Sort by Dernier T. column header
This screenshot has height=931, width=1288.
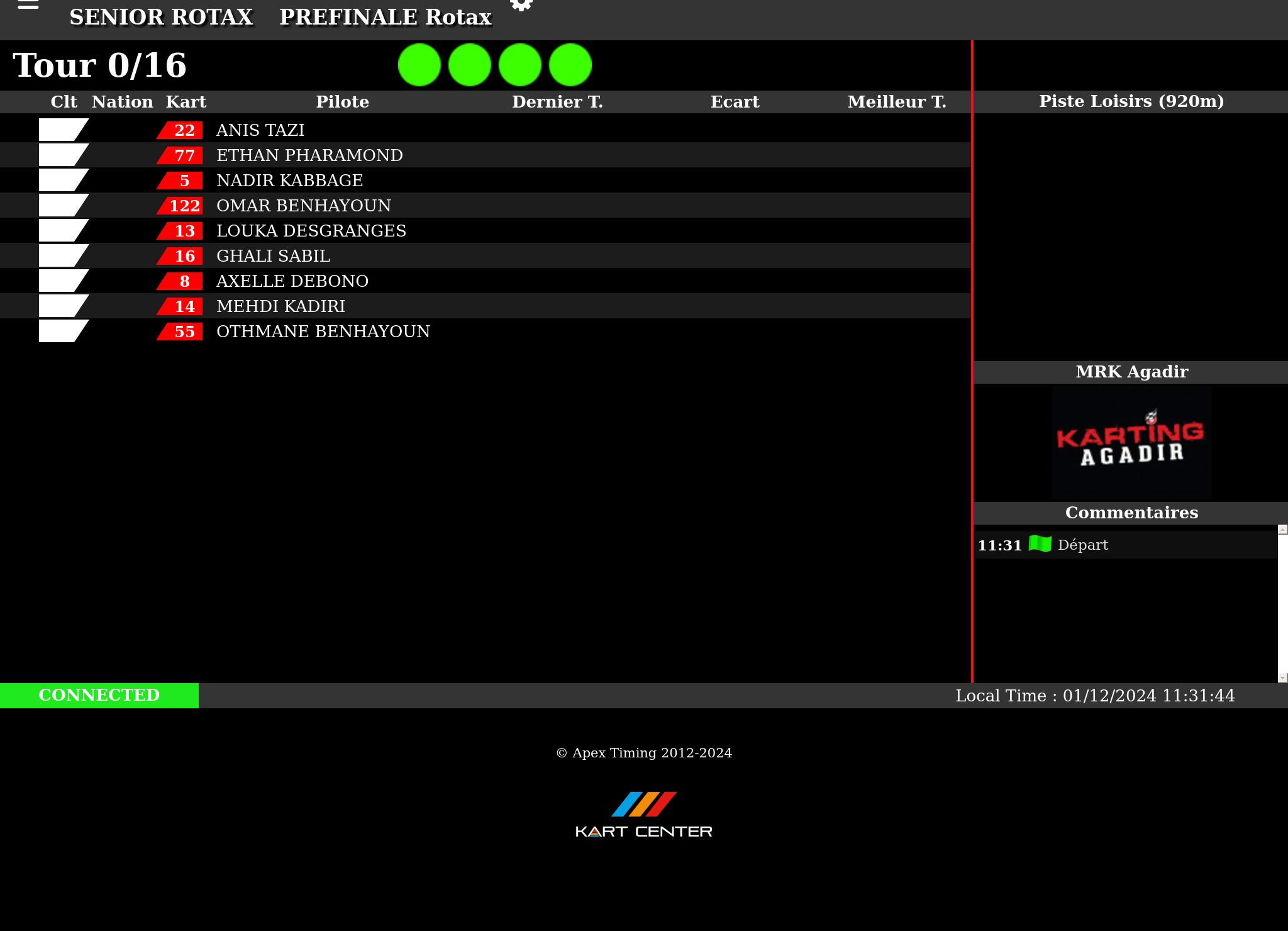(x=557, y=102)
